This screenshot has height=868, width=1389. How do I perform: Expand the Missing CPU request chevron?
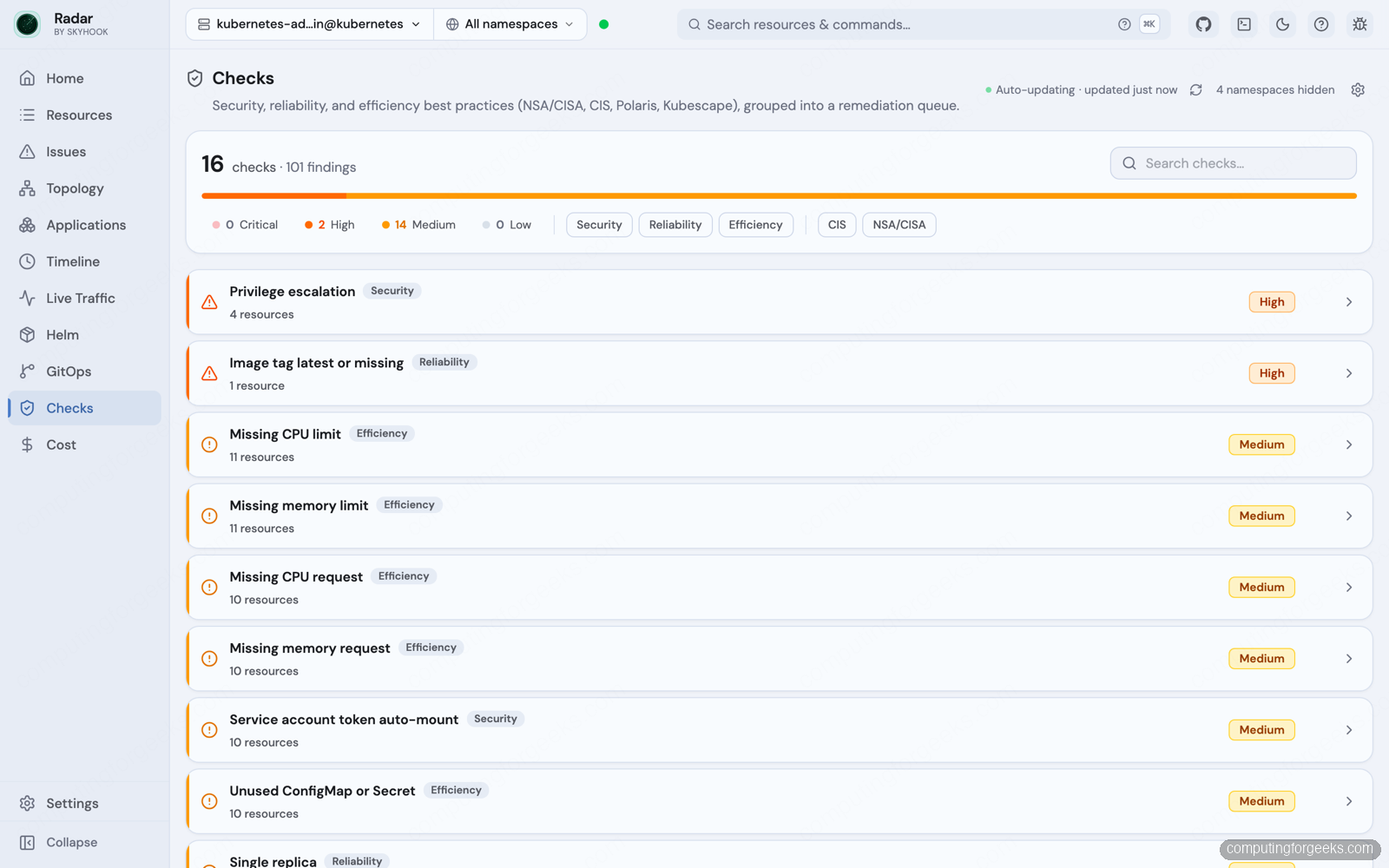coord(1349,588)
